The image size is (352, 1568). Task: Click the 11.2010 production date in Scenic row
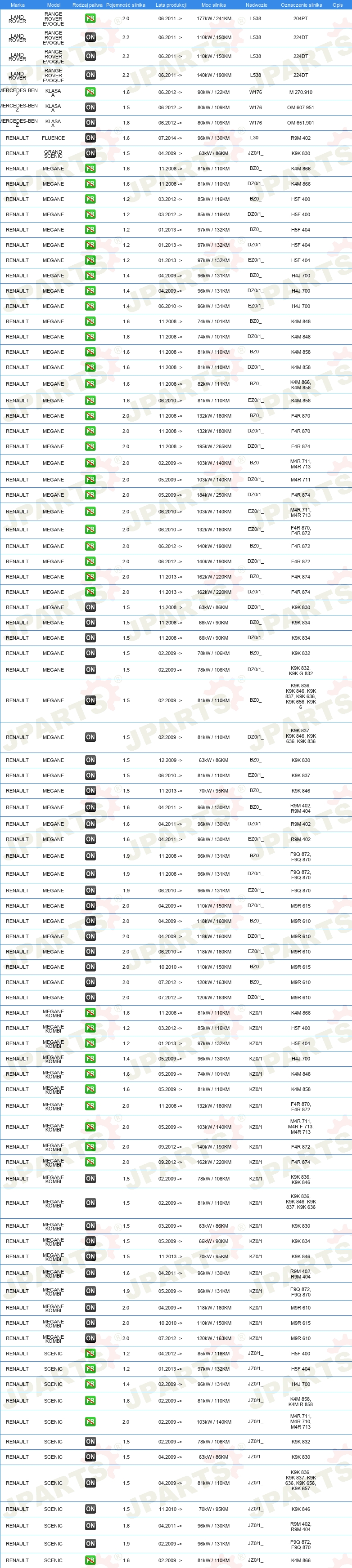(171, 1510)
